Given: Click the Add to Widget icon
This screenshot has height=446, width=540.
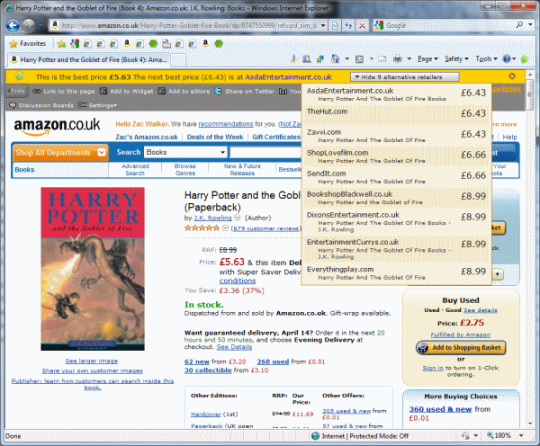Looking at the screenshot, I should (x=103, y=91).
